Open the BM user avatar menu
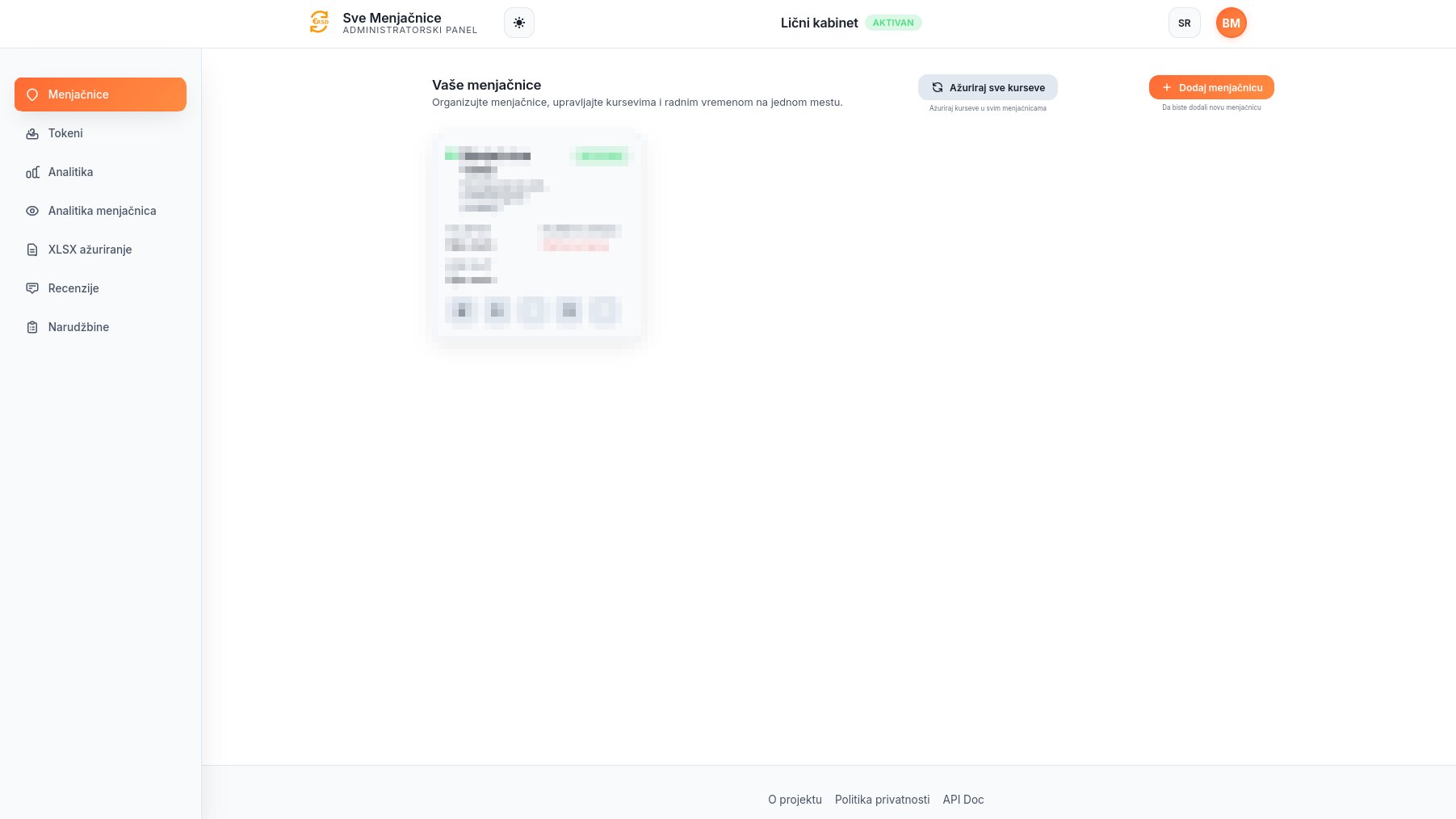This screenshot has height=819, width=1456. coord(1232,23)
